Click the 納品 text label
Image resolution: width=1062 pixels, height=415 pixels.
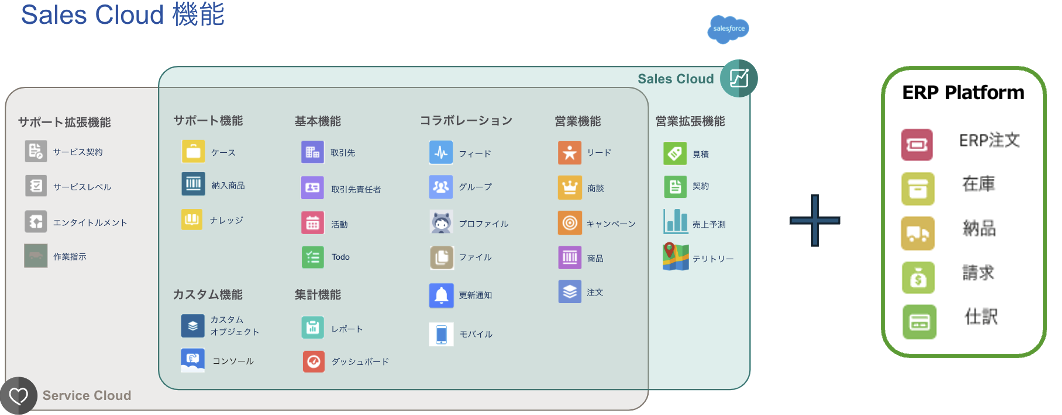point(979,228)
